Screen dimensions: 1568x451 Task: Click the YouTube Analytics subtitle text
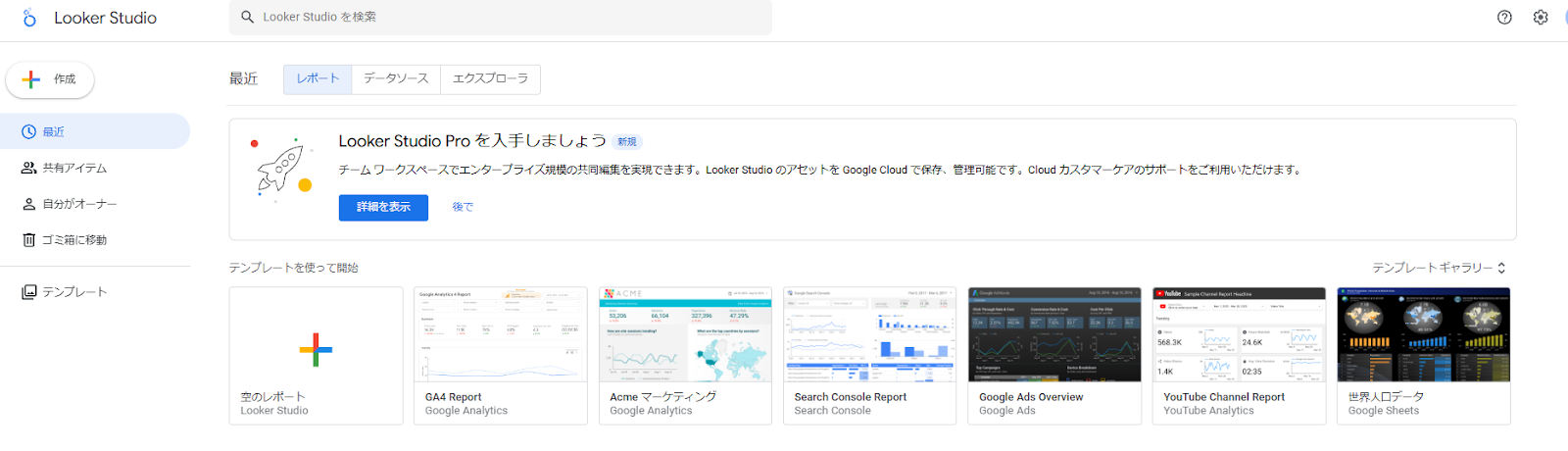pyautogui.click(x=1208, y=411)
